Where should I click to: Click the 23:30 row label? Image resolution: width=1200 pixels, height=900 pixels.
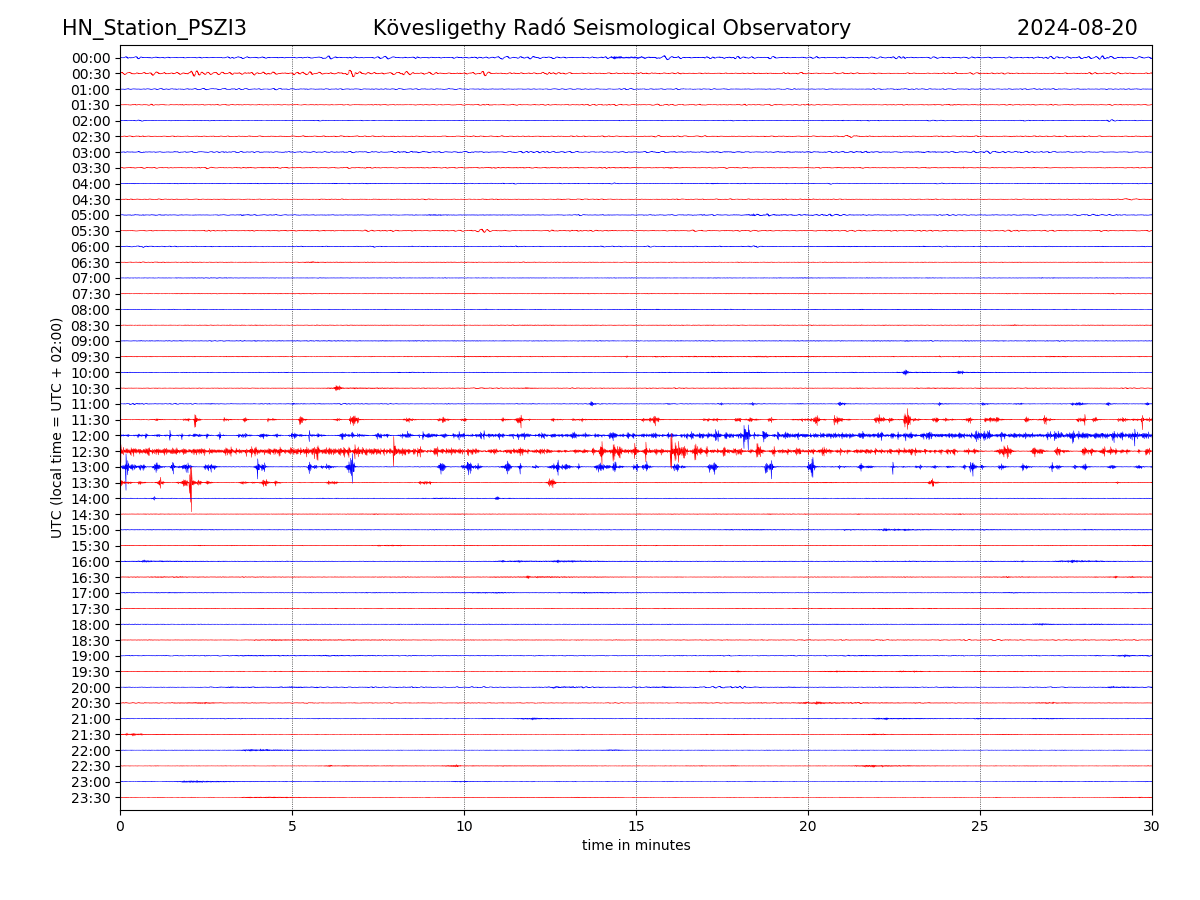[x=90, y=798]
